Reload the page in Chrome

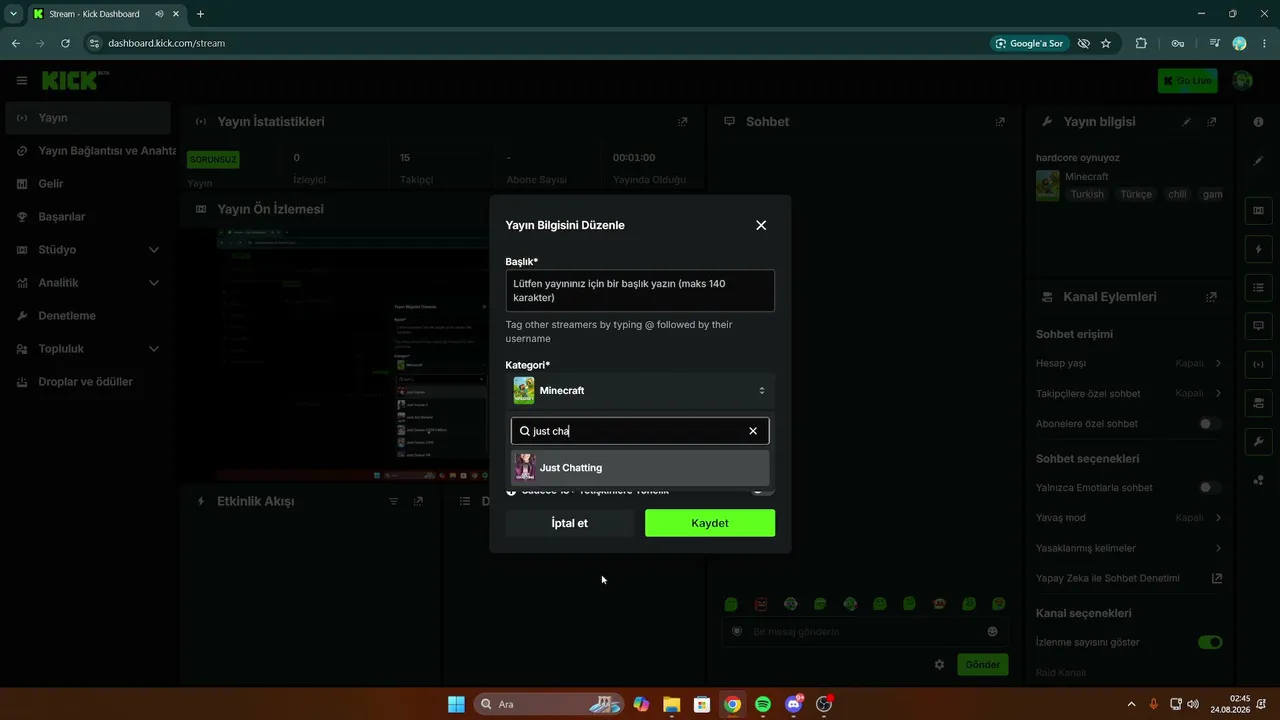click(65, 43)
